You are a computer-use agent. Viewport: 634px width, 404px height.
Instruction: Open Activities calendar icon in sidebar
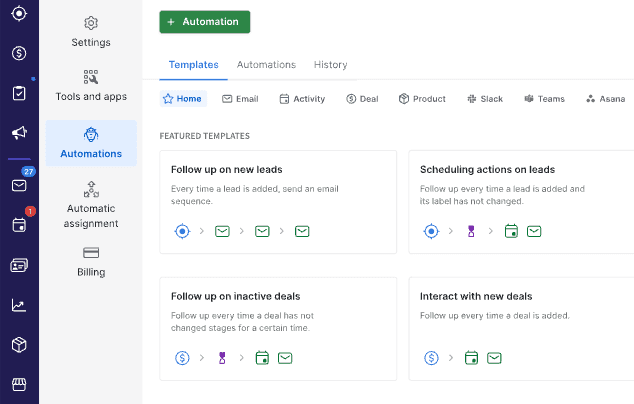[19, 225]
